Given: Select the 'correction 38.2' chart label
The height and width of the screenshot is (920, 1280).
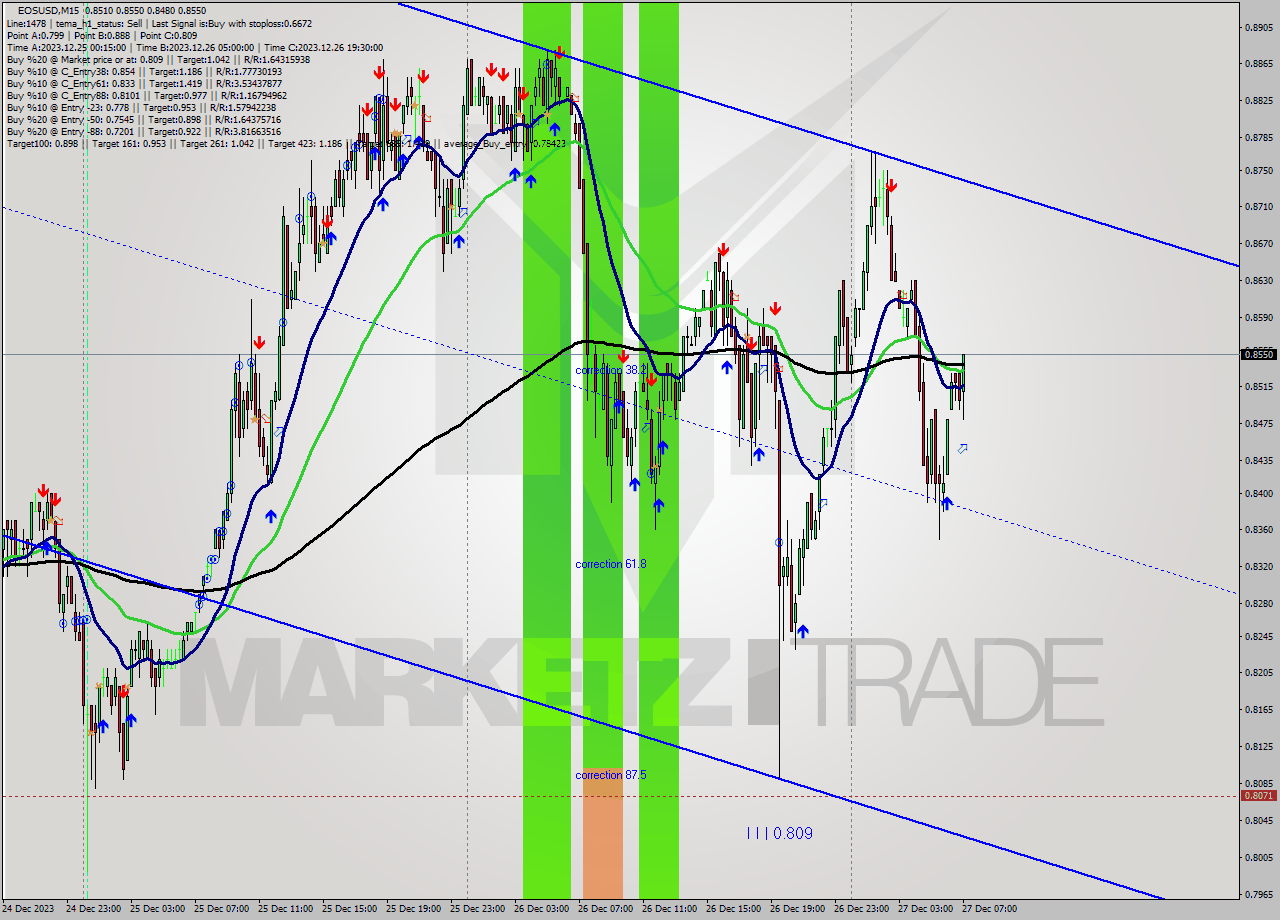Looking at the screenshot, I should 611,370.
